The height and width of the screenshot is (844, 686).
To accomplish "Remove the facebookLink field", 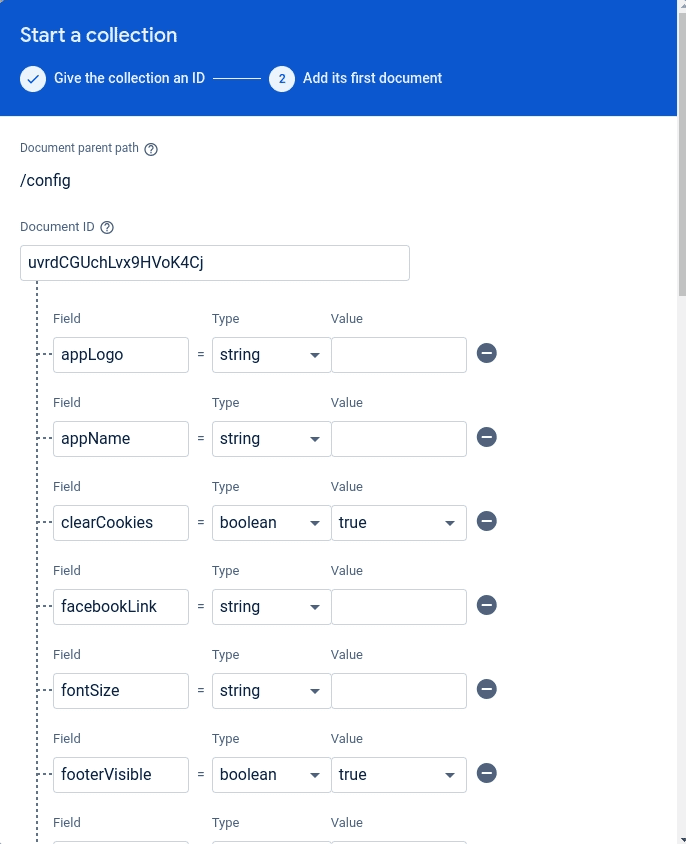I will tap(487, 606).
